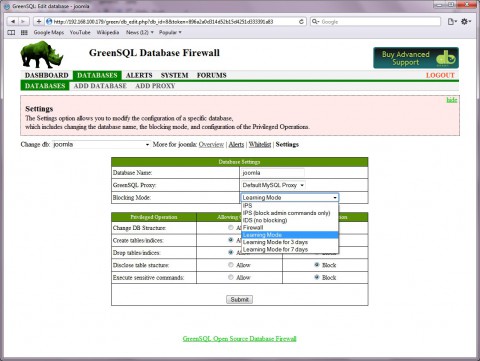Open the Wikipedia bookmark

point(108,32)
